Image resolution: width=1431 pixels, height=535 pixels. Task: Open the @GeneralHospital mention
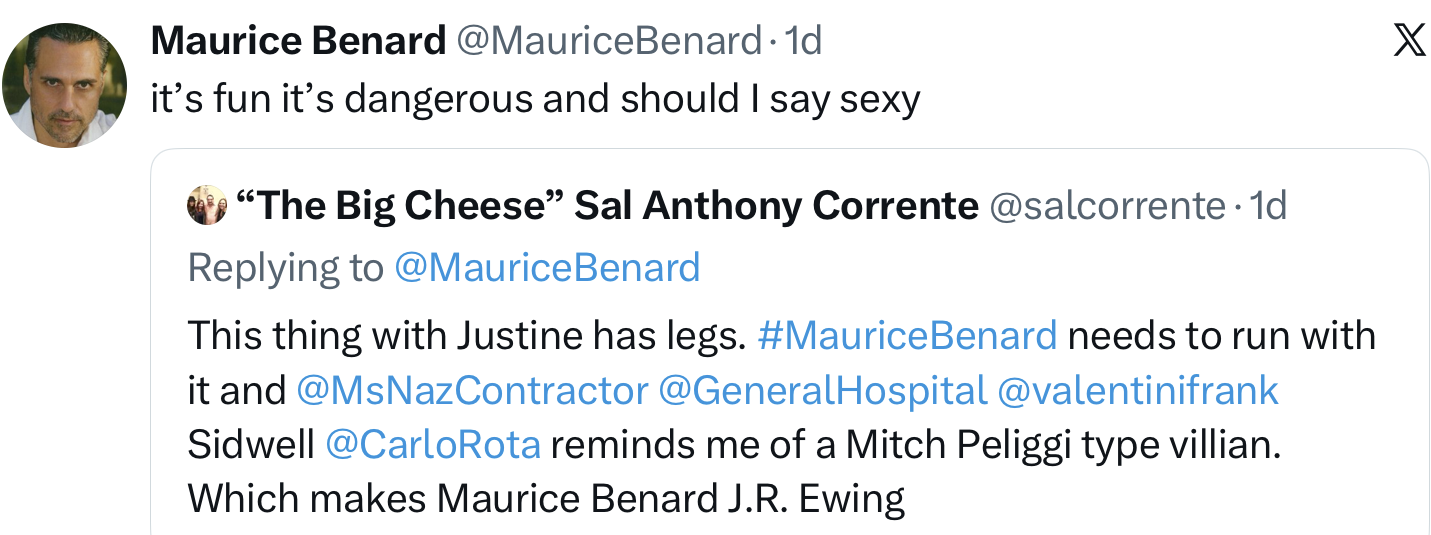click(823, 390)
